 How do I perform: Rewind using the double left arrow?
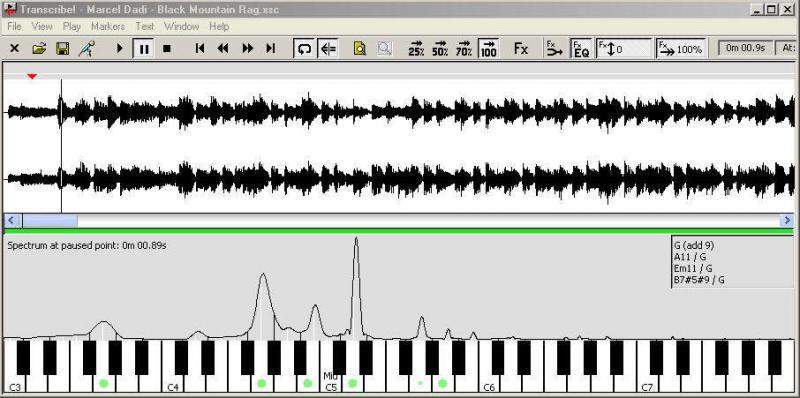click(223, 48)
